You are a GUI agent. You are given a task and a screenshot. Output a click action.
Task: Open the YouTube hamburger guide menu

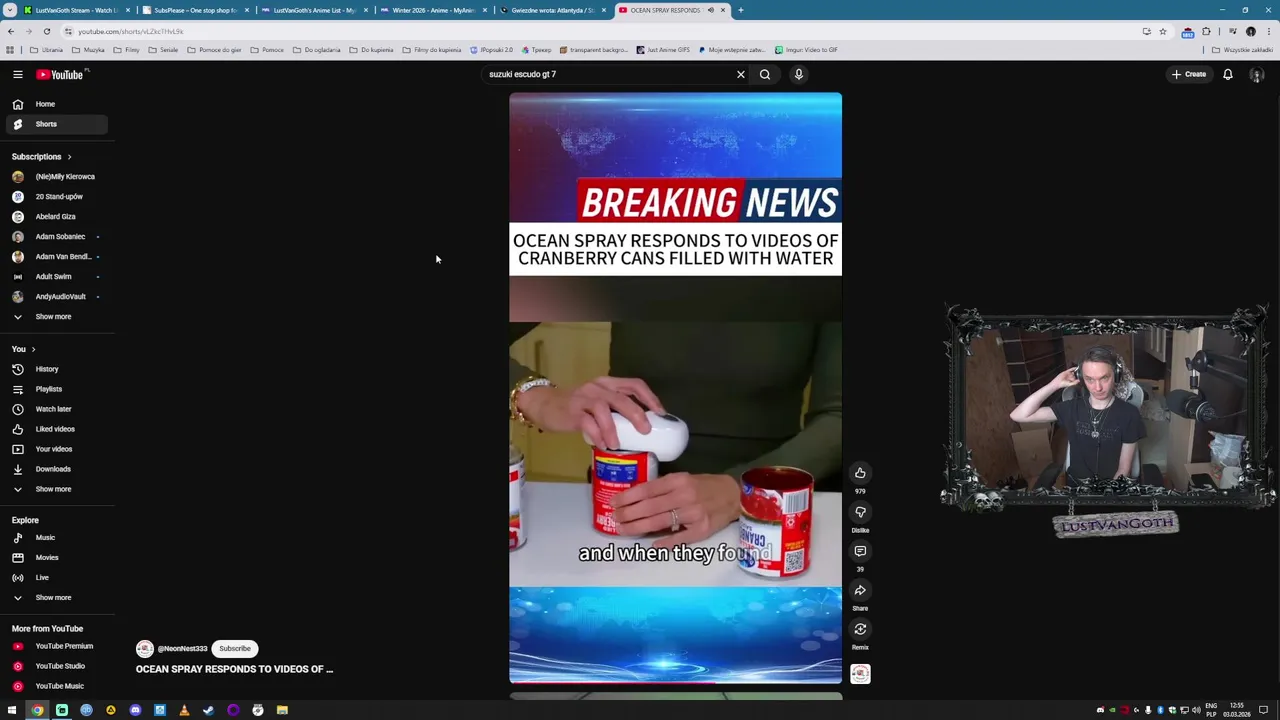pyautogui.click(x=17, y=74)
